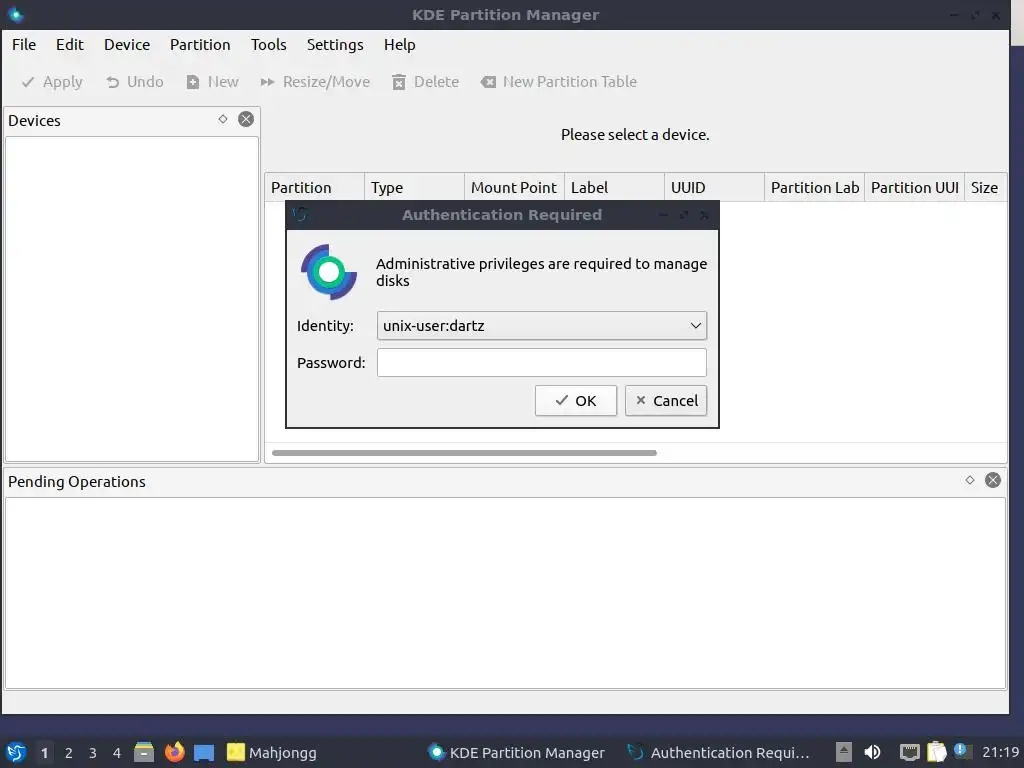The height and width of the screenshot is (768, 1024).
Task: Switch to workspace 3
Action: coord(93,752)
